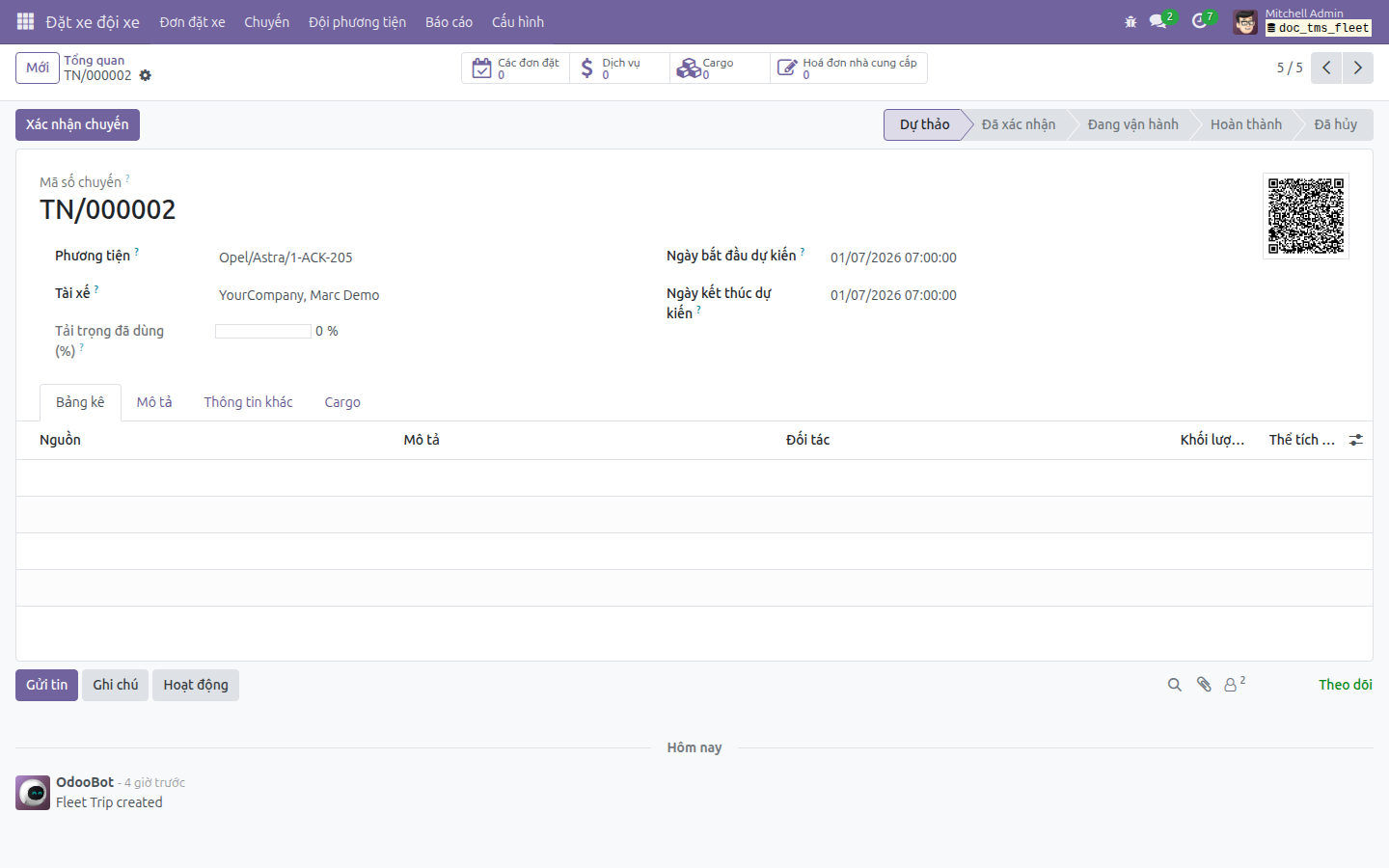Open the conversations chat icon
The height and width of the screenshot is (868, 1389).
(1158, 21)
